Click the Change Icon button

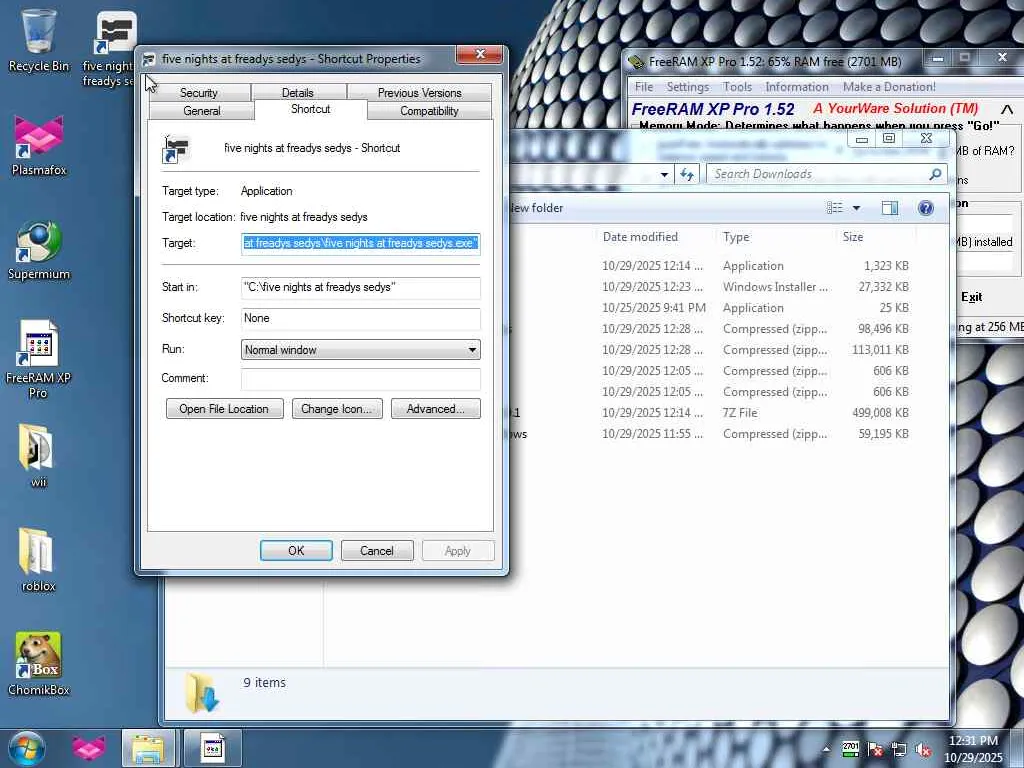coord(337,409)
